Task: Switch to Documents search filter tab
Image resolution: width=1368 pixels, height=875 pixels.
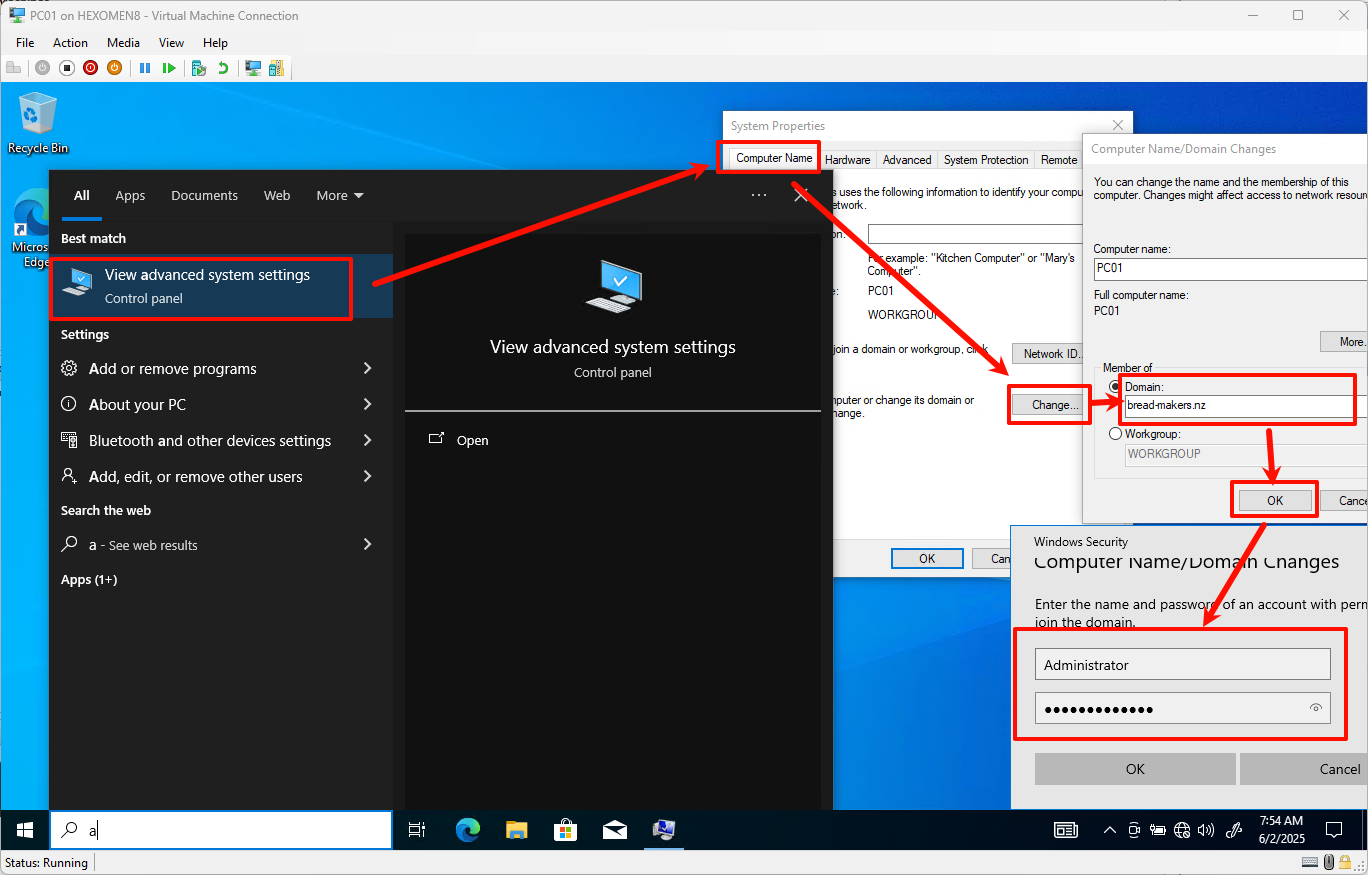Action: (204, 196)
